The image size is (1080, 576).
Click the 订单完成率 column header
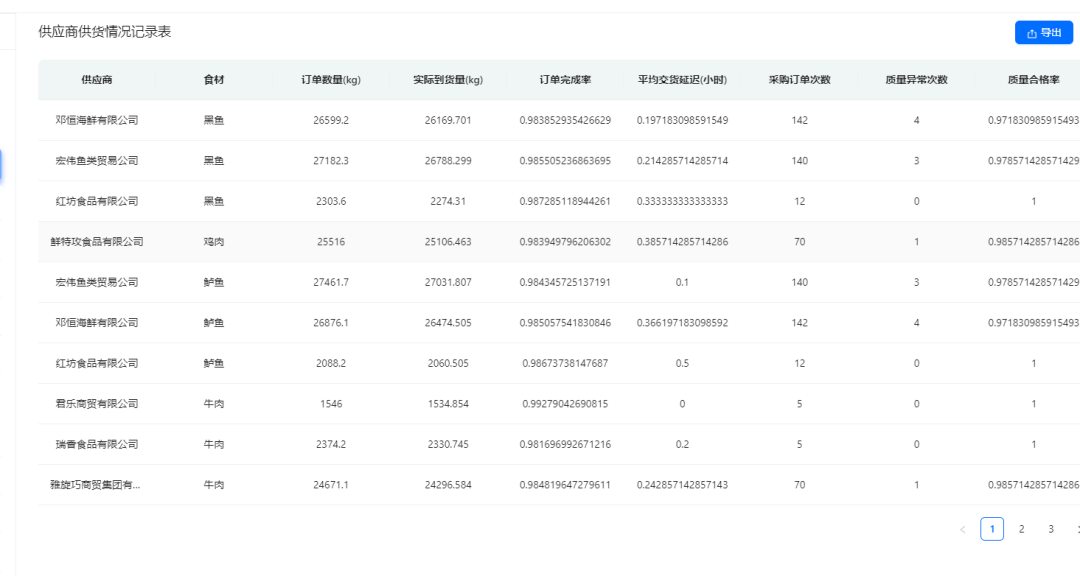565,80
